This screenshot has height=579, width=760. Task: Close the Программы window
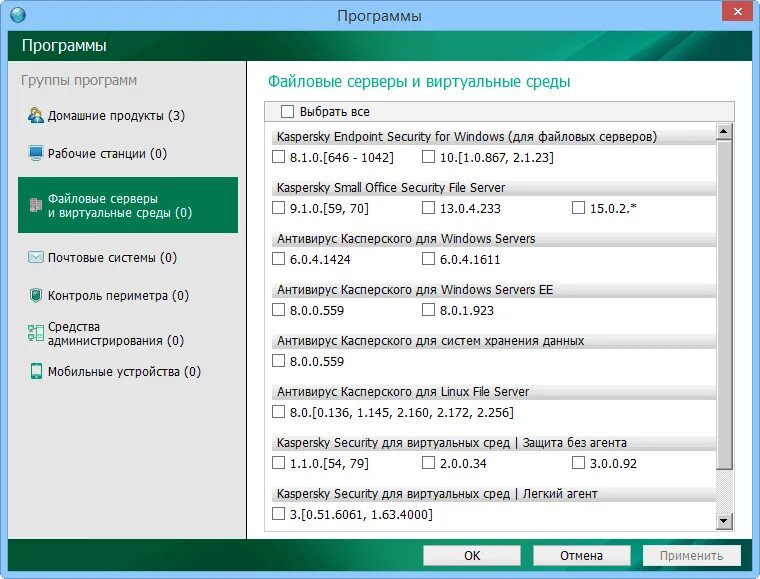click(x=737, y=11)
